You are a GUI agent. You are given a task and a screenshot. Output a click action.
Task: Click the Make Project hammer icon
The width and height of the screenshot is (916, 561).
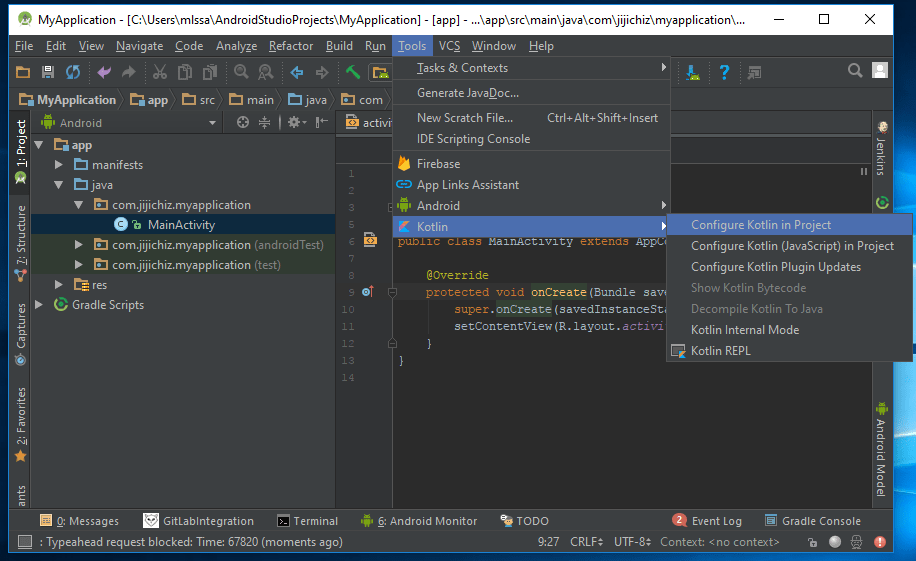click(x=353, y=72)
